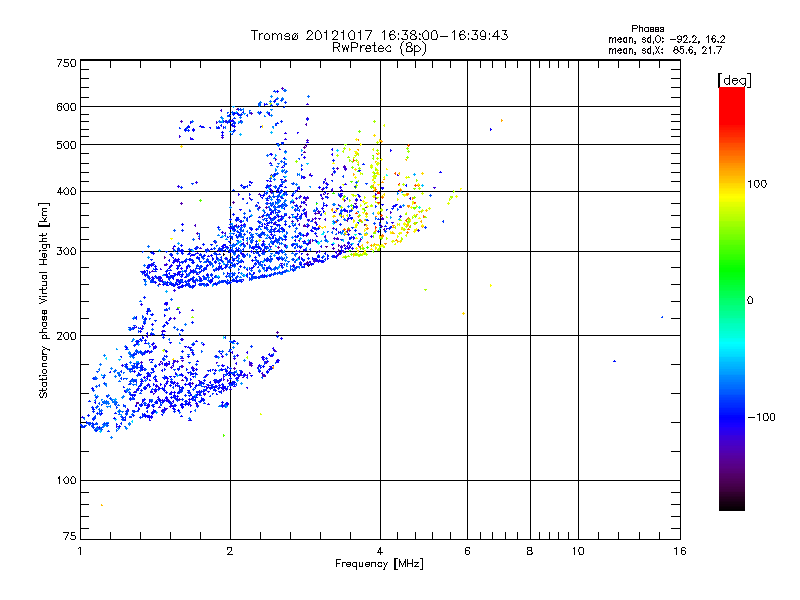Click the y-axis tick label '75'
The width and height of the screenshot is (800, 600).
(x=70, y=536)
